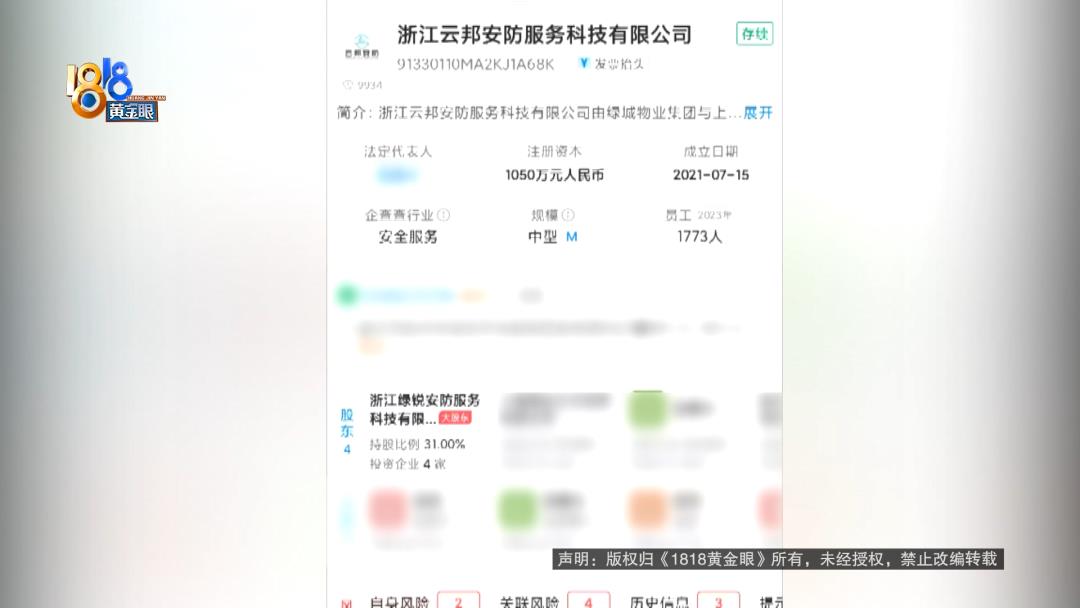1080x608 pixels.
Task: Click credit code 91330110MA2KJ1A68K
Action: pyautogui.click(x=475, y=64)
